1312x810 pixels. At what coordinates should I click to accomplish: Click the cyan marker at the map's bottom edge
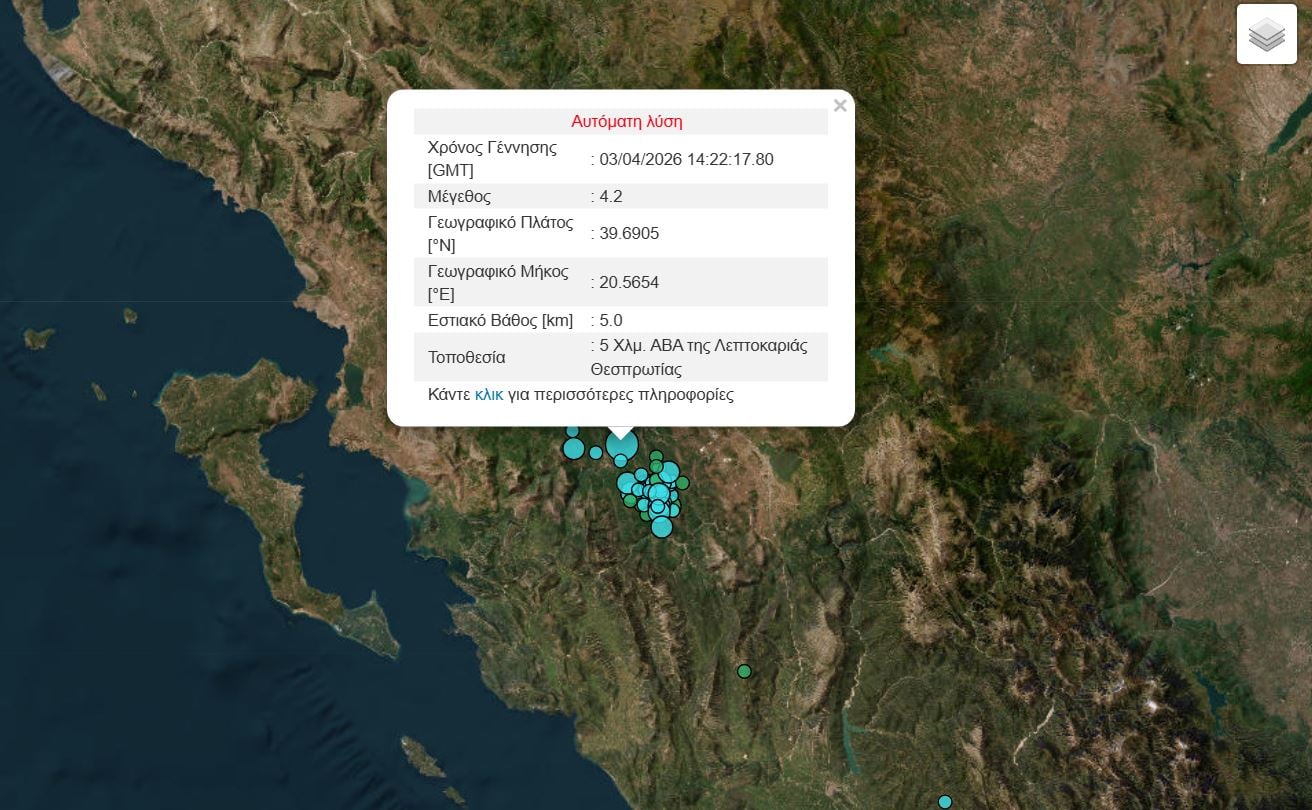coord(944,802)
